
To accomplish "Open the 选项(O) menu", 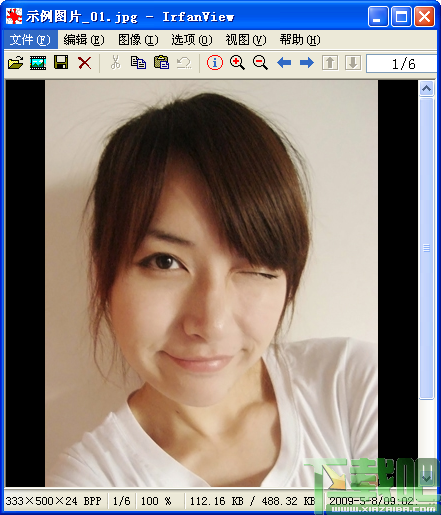I will coord(192,40).
